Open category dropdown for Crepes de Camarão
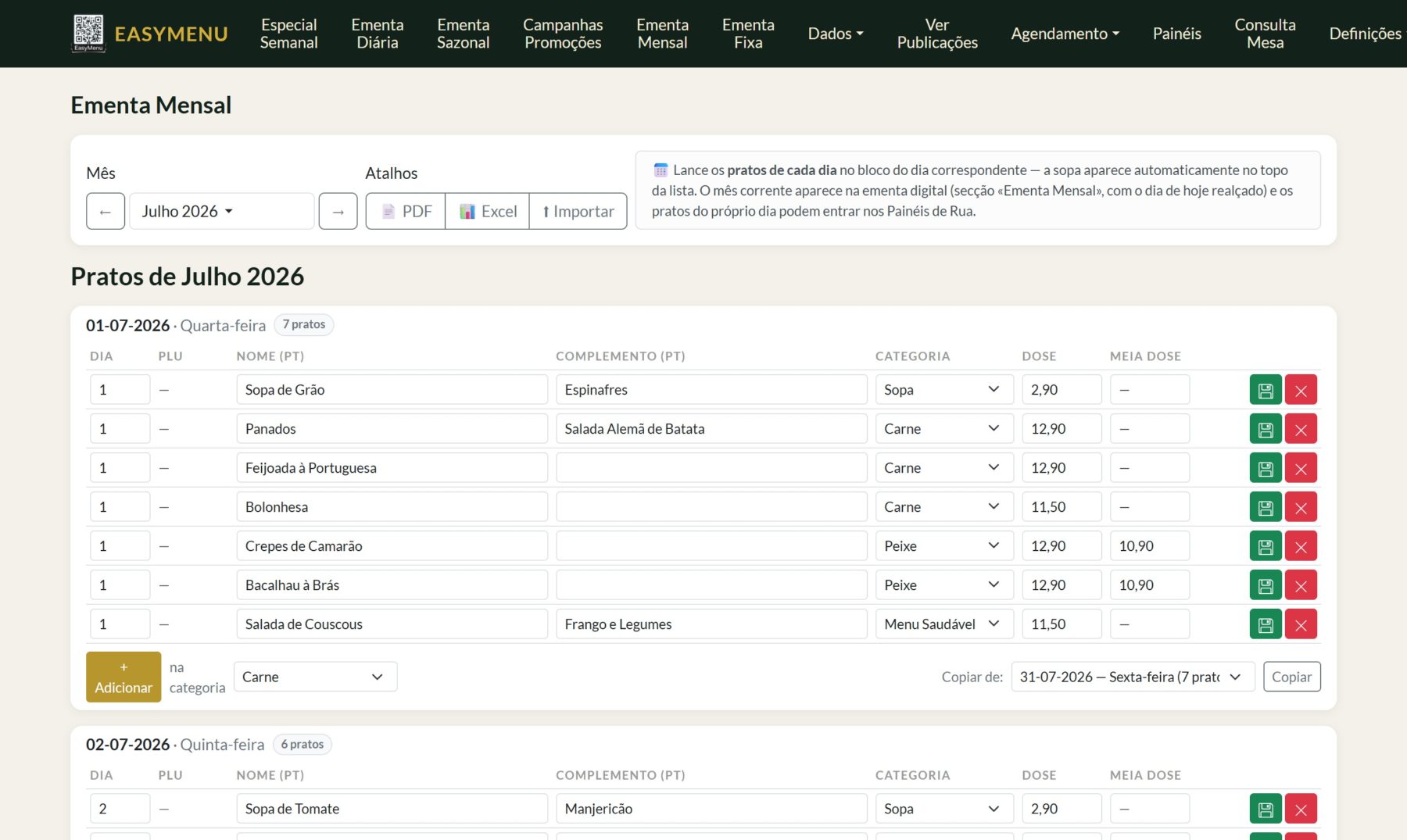 coord(944,546)
